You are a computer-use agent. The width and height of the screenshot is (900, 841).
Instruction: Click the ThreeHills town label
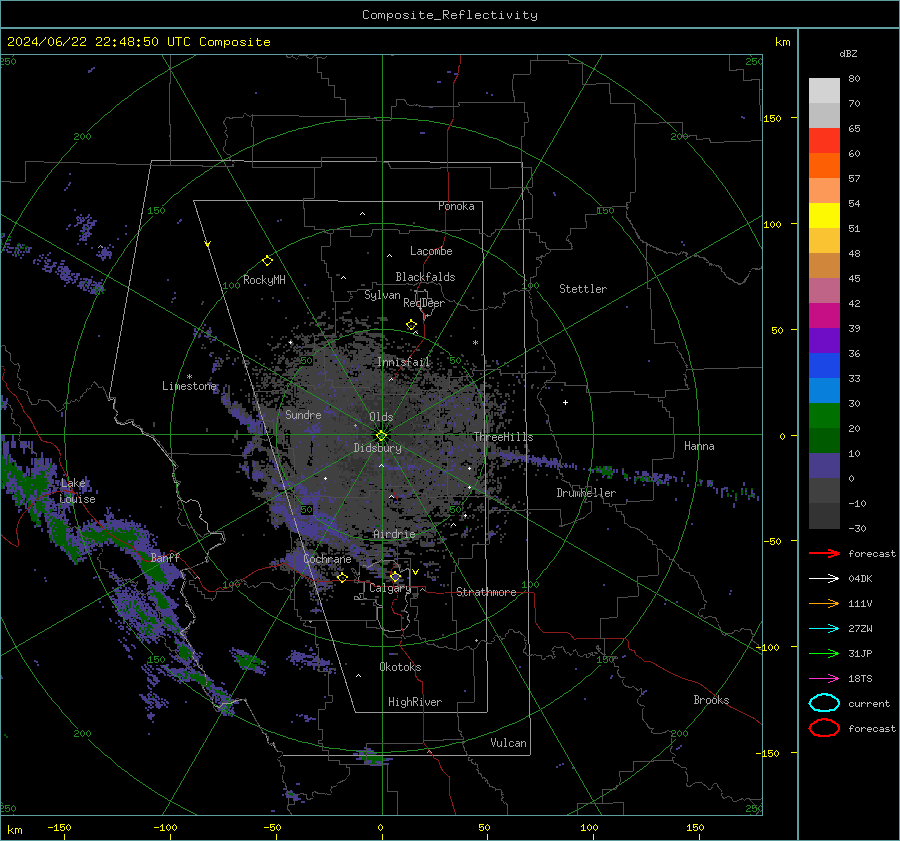[503, 437]
